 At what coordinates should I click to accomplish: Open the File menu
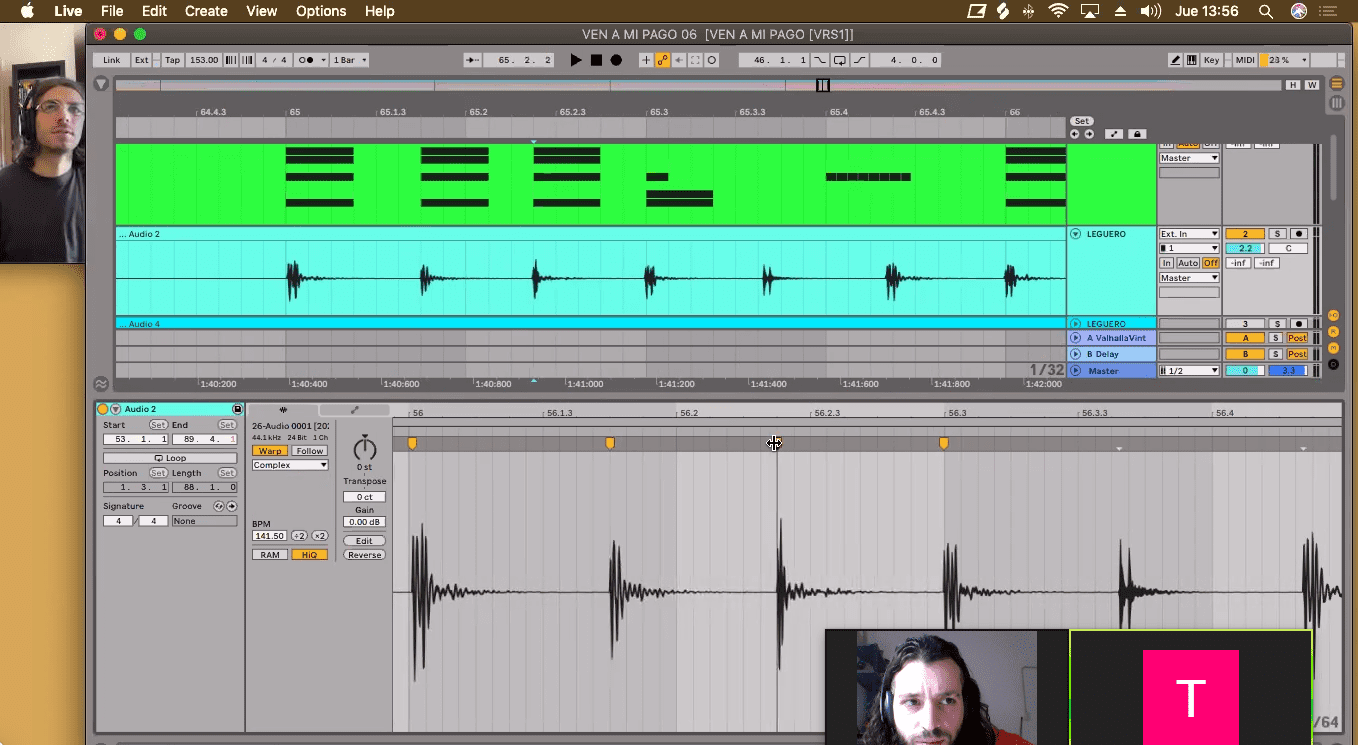(112, 11)
